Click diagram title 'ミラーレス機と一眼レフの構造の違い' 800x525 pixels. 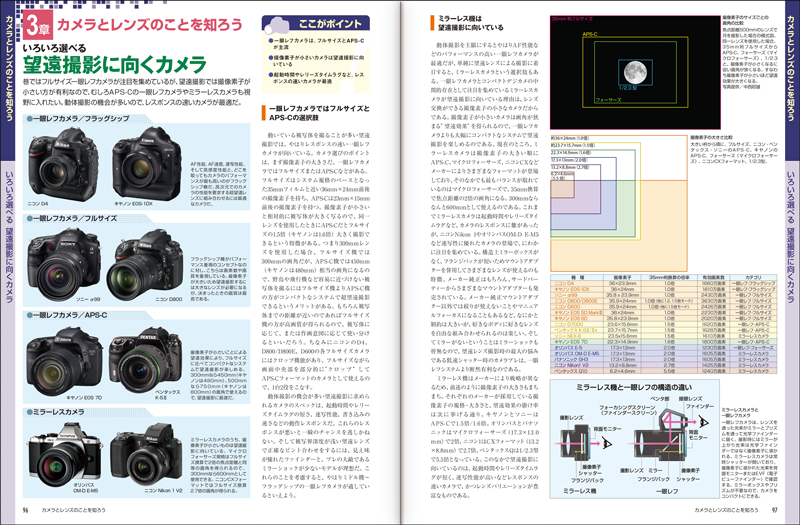click(x=634, y=387)
